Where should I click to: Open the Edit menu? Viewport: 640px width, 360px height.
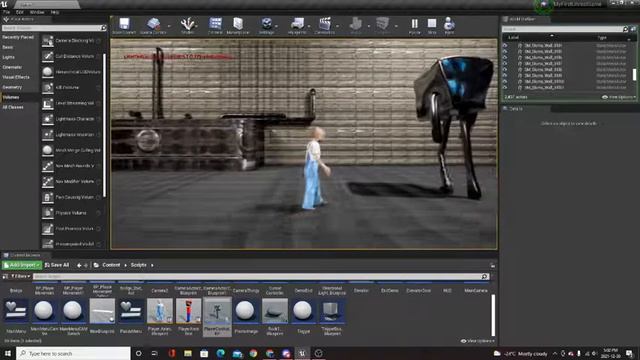(x=20, y=12)
